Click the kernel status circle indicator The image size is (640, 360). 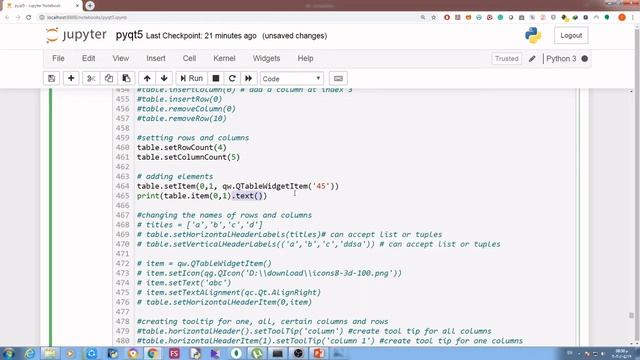[x=584, y=59]
